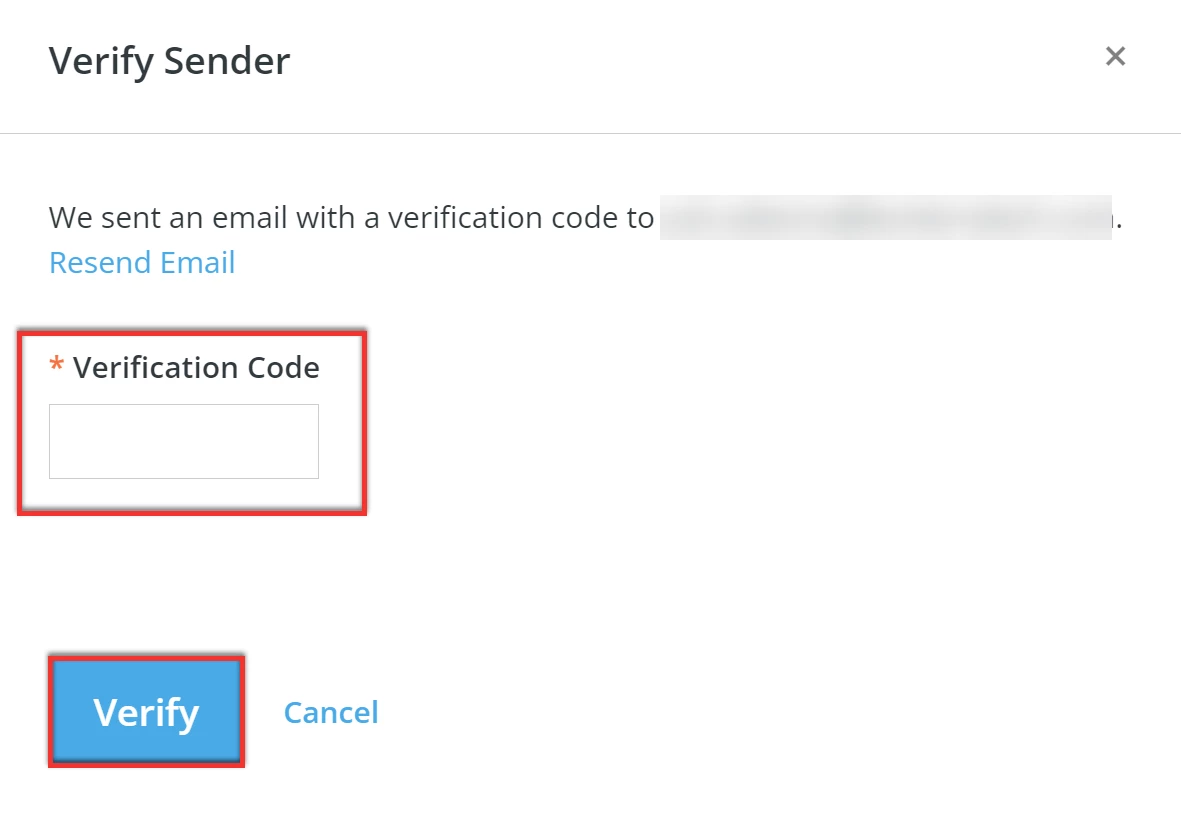Click the Verification Code field label
The width and height of the screenshot is (1181, 813).
point(196,367)
